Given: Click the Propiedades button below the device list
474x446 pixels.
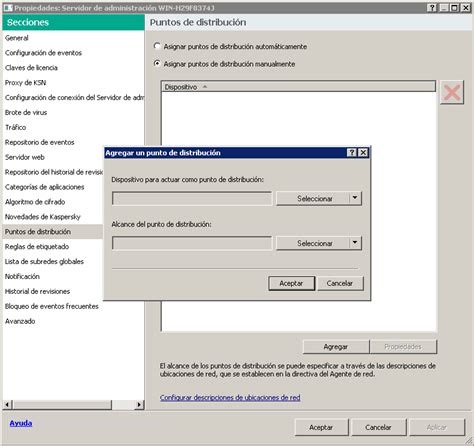Looking at the screenshot, I should [403, 347].
